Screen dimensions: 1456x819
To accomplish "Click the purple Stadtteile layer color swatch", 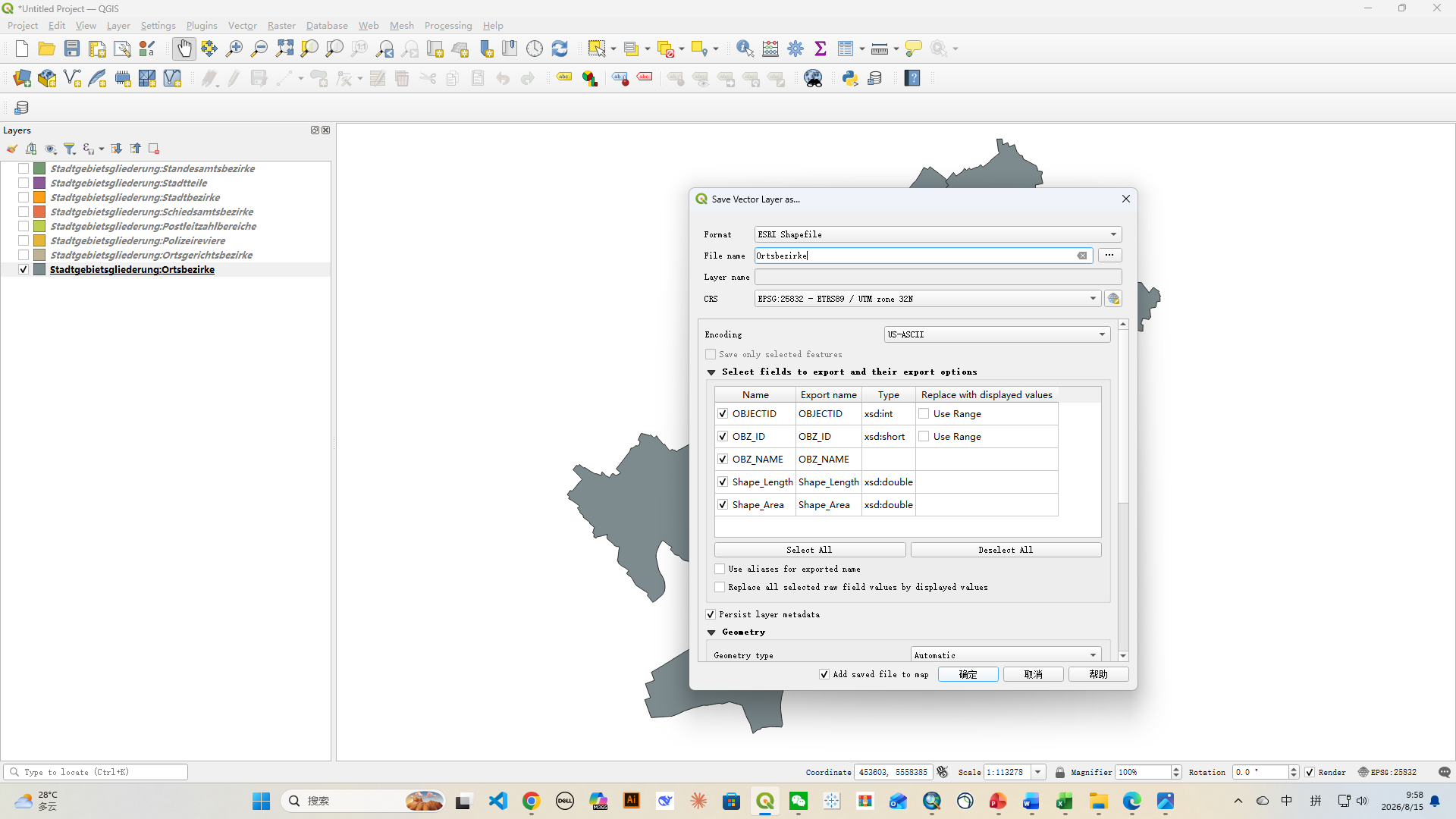I will [39, 183].
